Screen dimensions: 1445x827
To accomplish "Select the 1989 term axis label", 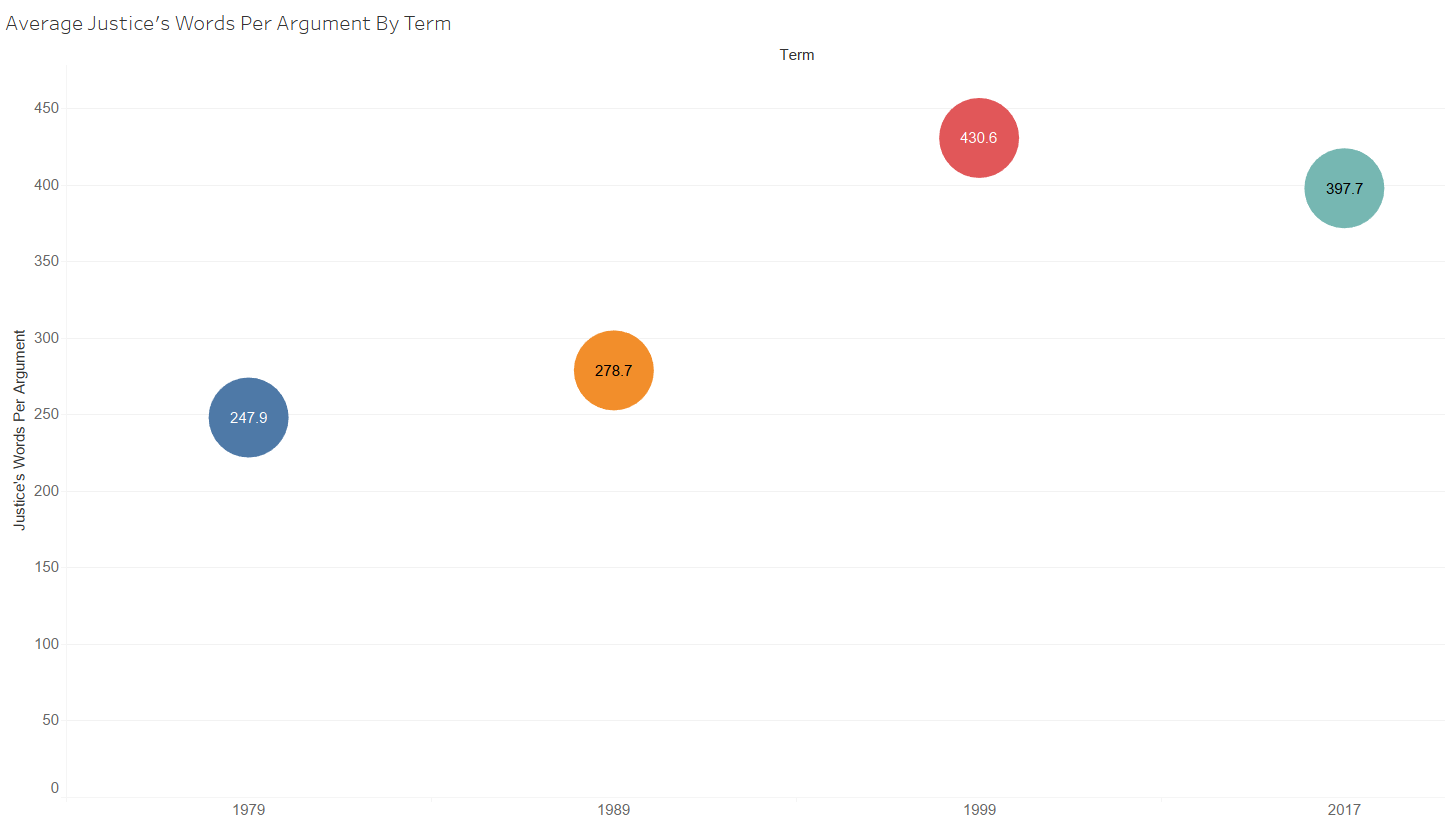I will 613,809.
